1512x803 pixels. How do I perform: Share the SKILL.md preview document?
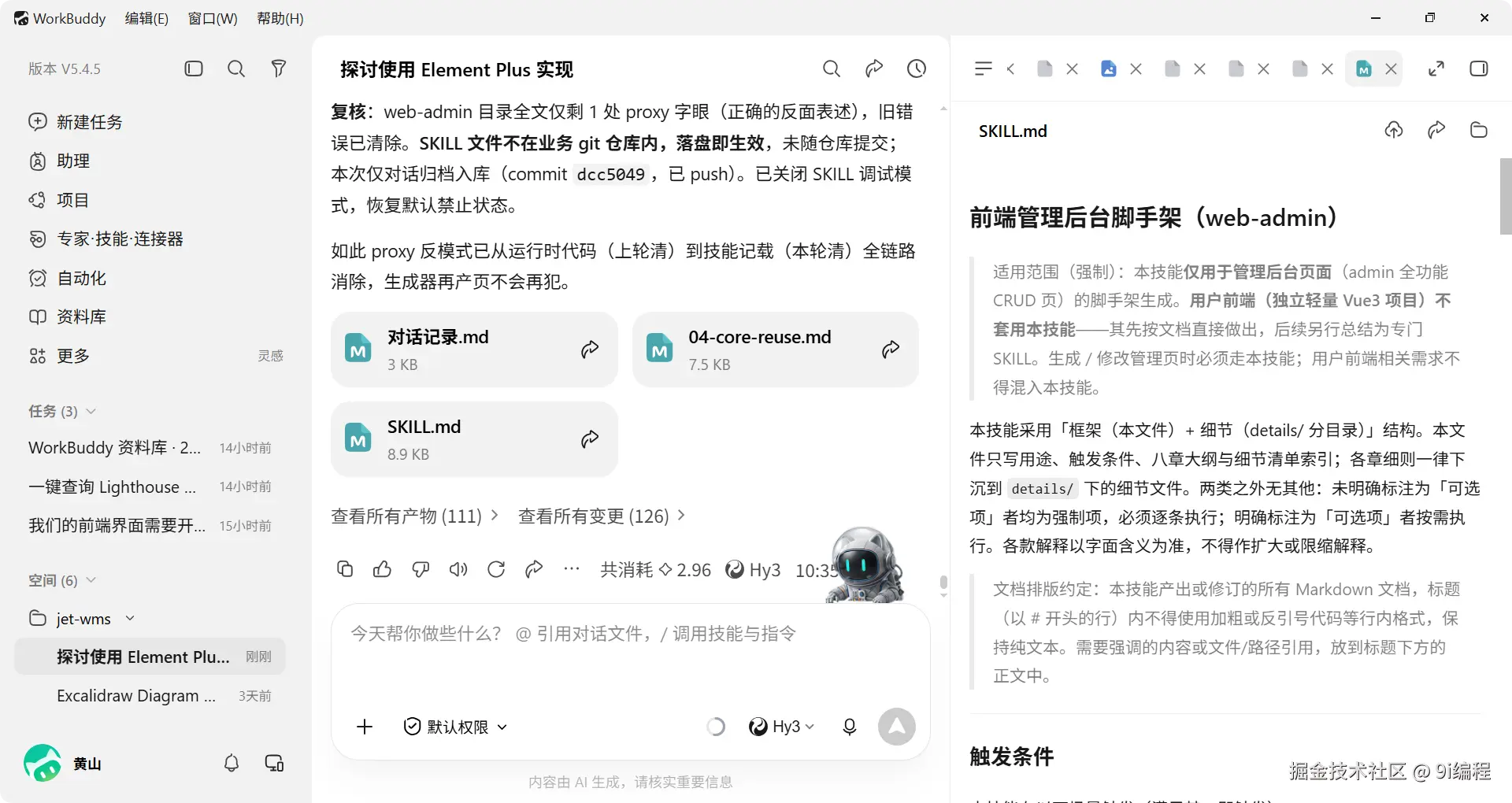pos(1436,130)
